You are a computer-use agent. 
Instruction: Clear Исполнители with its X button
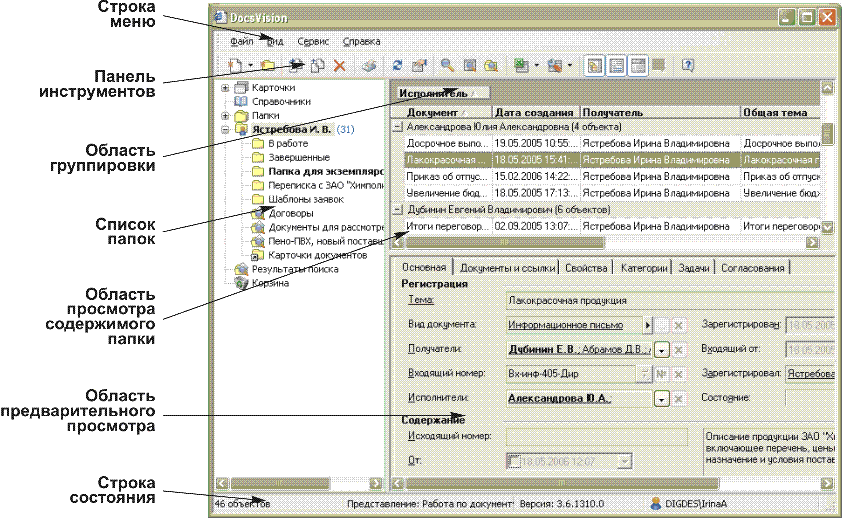coord(678,399)
